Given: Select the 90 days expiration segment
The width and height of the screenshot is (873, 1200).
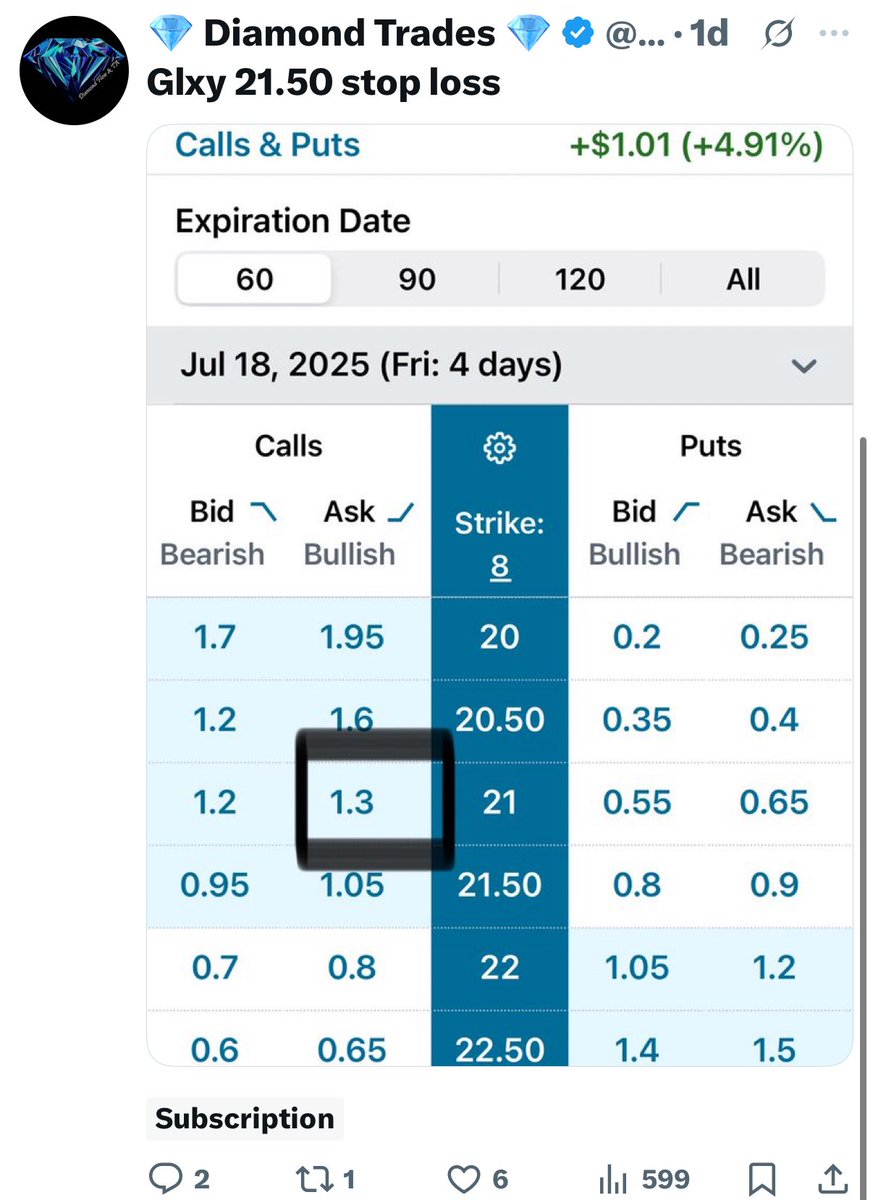Looking at the screenshot, I should pos(417,278).
